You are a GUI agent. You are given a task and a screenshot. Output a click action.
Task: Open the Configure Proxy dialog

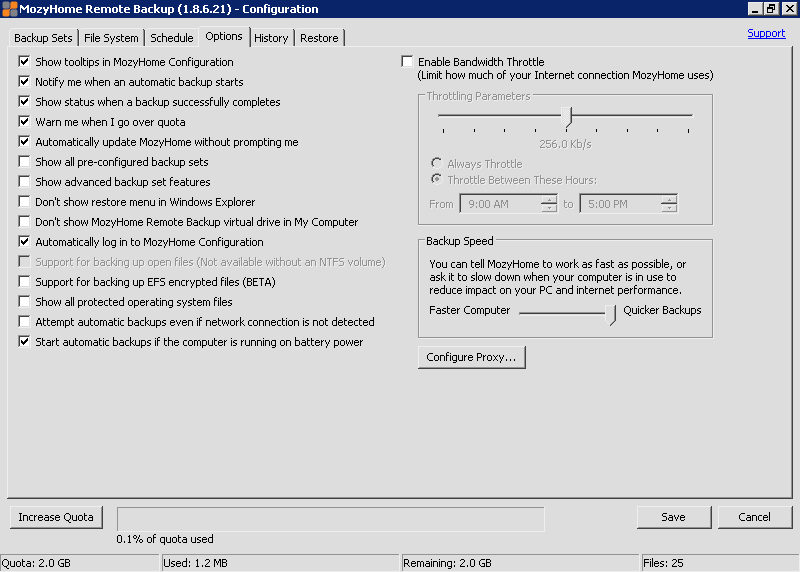point(471,357)
